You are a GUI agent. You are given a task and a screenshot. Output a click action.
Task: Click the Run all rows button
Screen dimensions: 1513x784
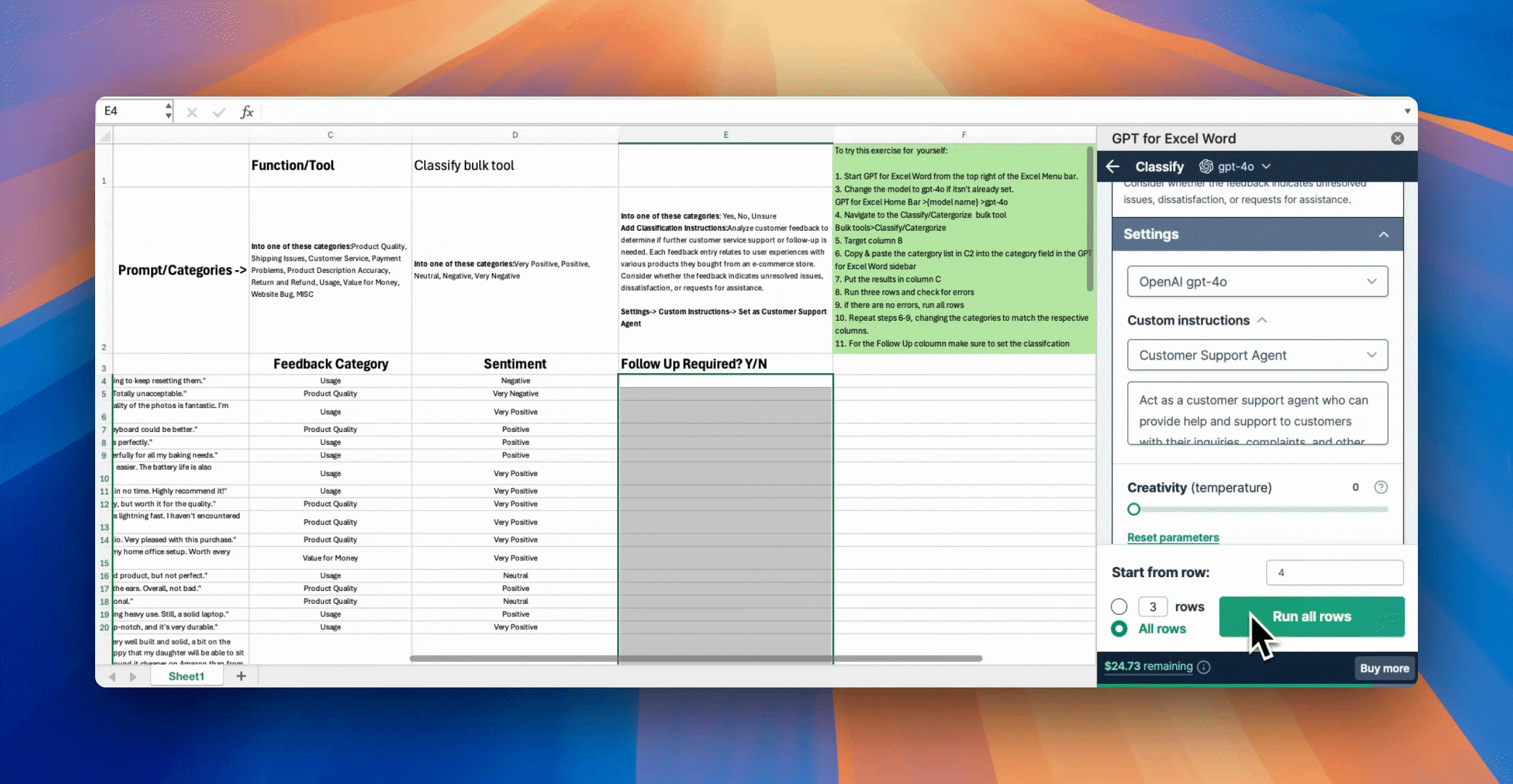point(1312,616)
